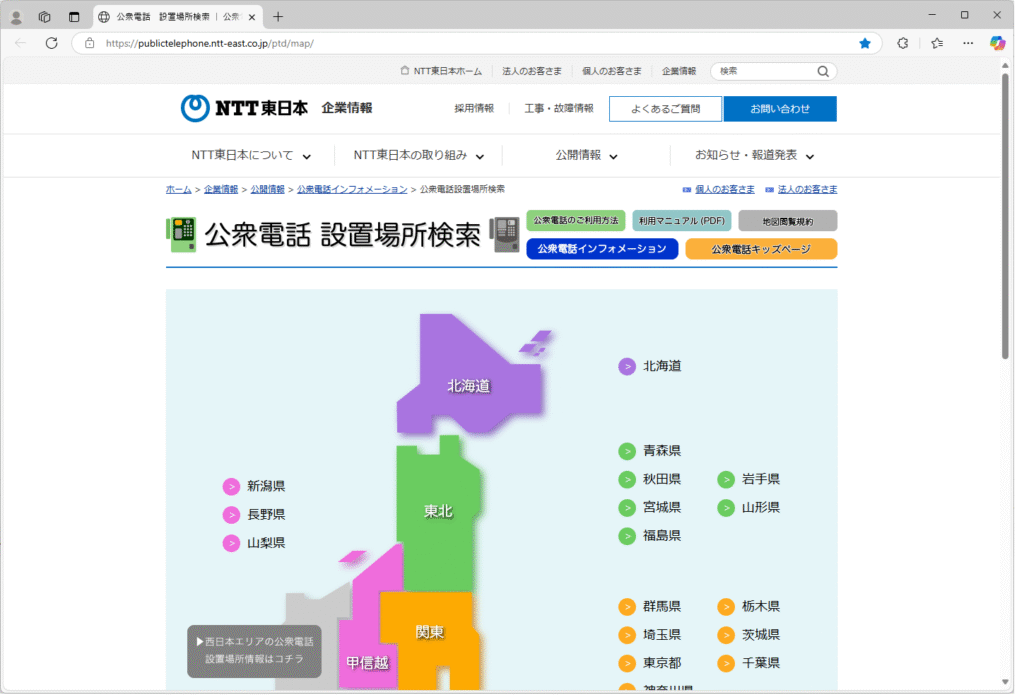Select the orange 関東 region on map
This screenshot has height=695, width=1024.
coord(429,632)
